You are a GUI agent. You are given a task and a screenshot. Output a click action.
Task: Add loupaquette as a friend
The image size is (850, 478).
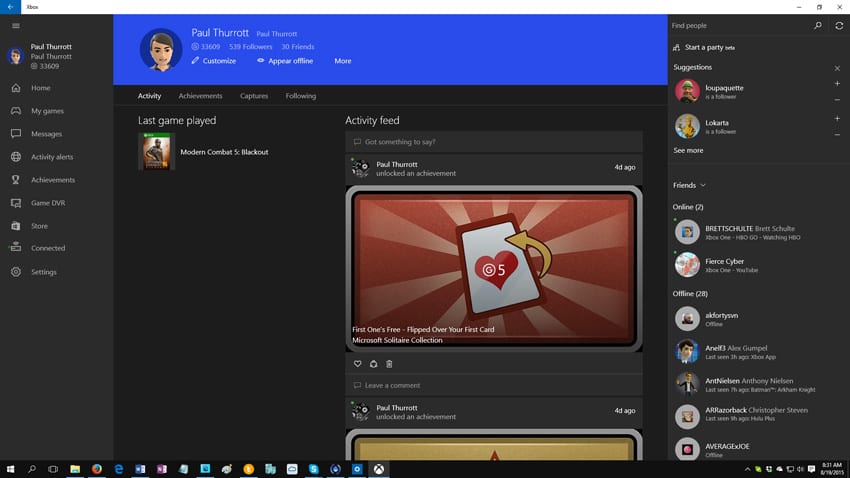pos(837,83)
